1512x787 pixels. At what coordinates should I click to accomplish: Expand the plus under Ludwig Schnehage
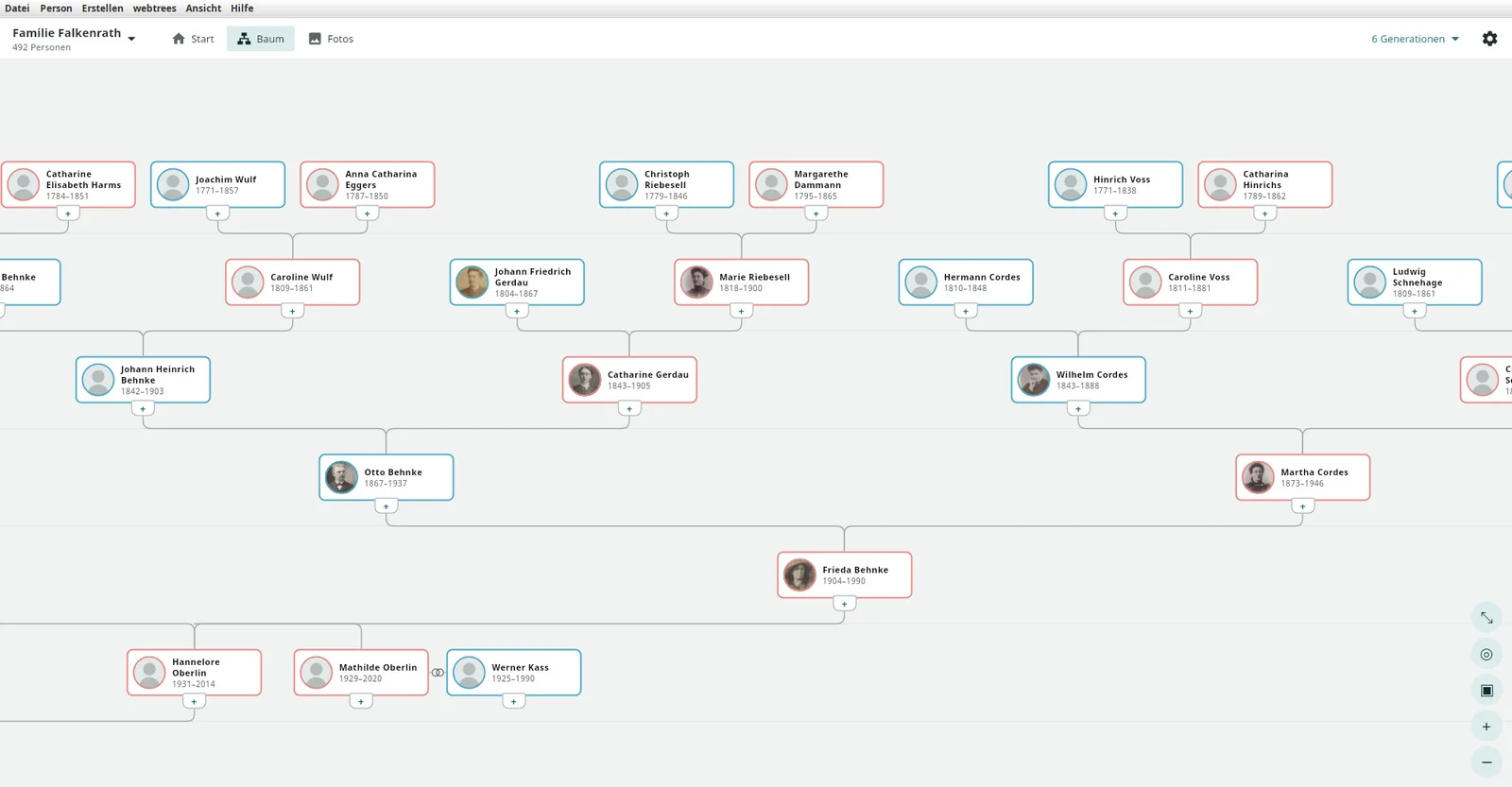(x=1415, y=311)
